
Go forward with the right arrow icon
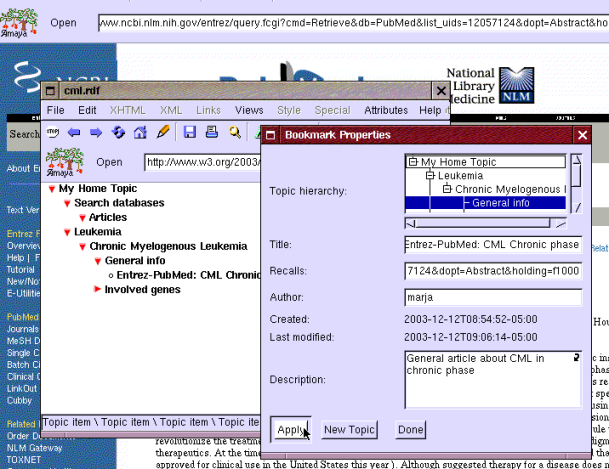coord(96,132)
